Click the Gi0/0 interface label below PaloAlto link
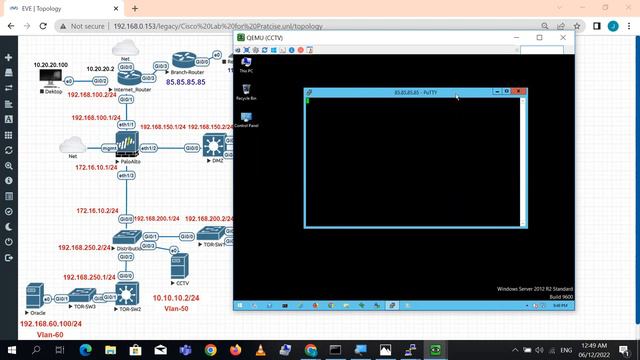Screen dimensions: 640x360 coord(126,219)
